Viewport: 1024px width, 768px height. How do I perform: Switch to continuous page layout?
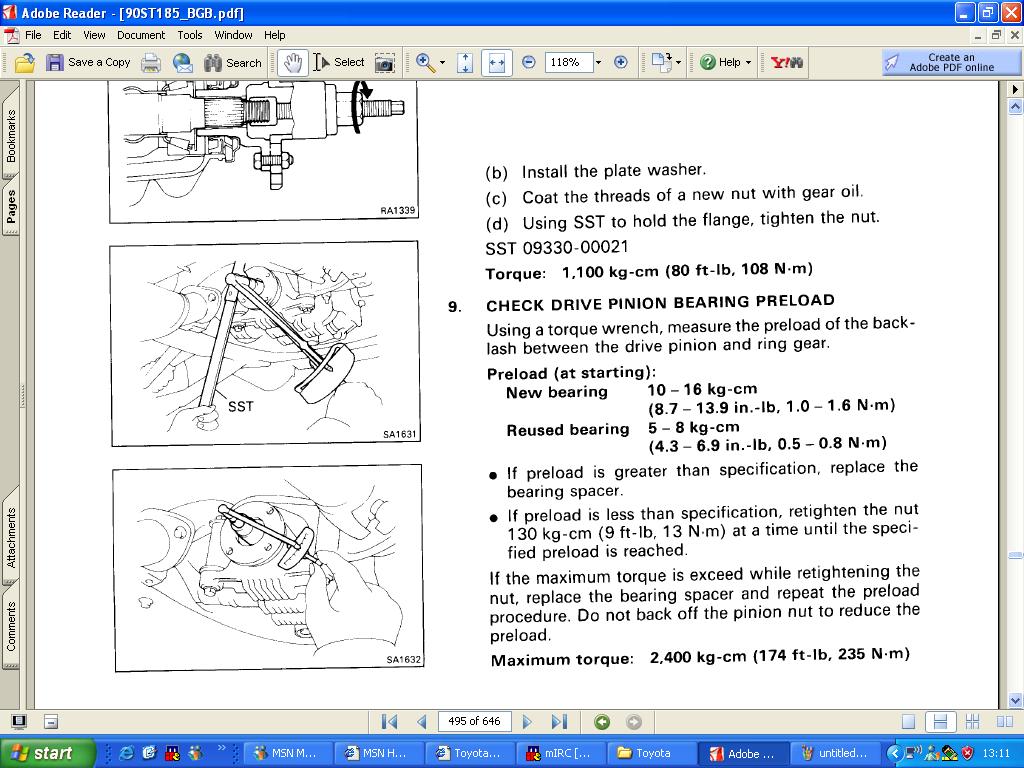[938, 721]
